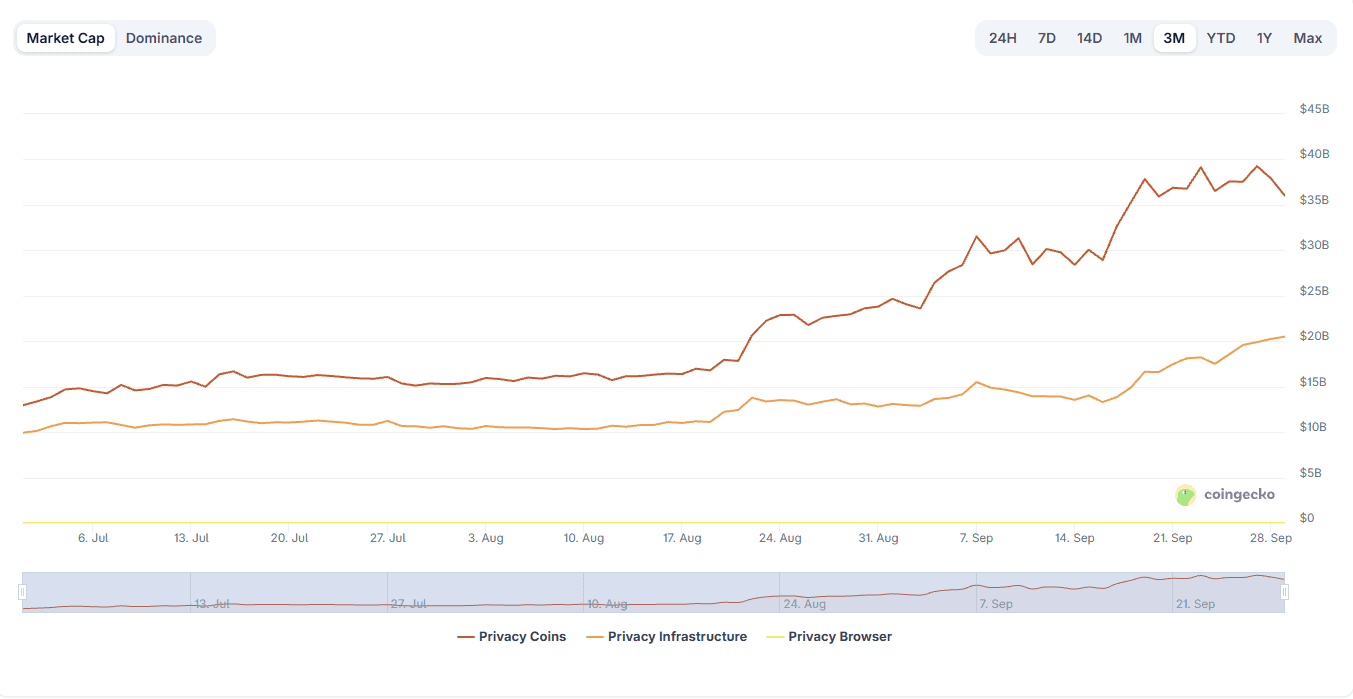Viewport: 1353px width, 699px height.
Task: Click the $35B axis label
Action: (x=1314, y=200)
